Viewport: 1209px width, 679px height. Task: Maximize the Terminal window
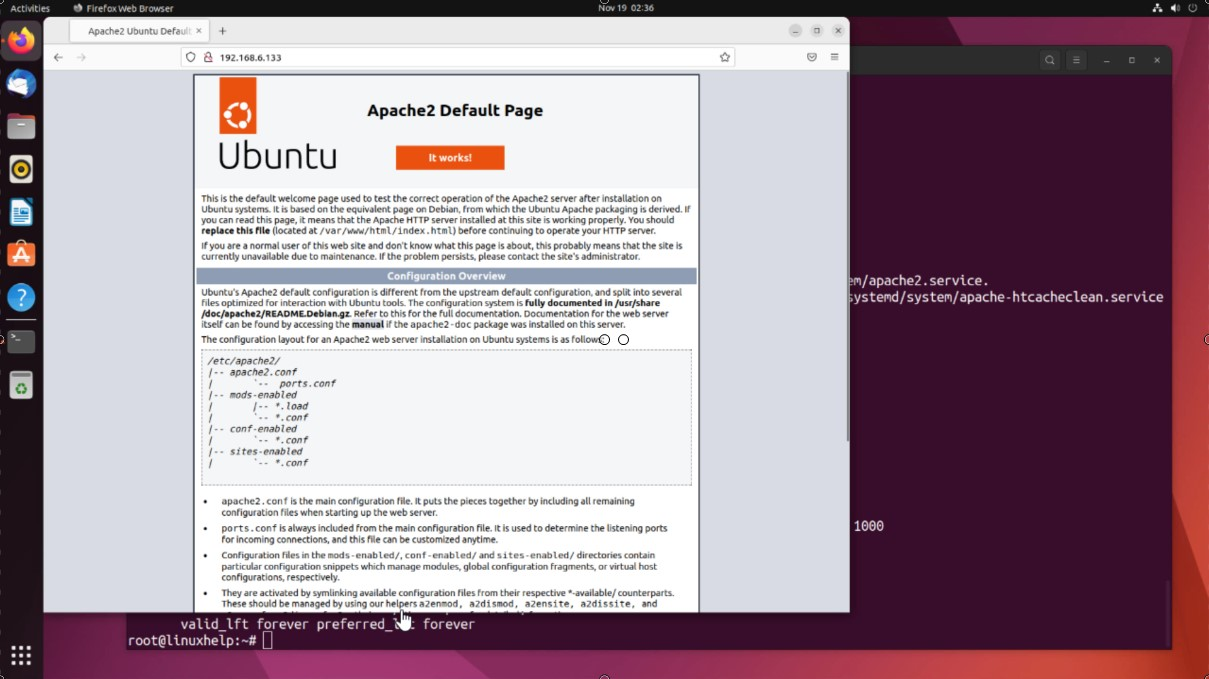coord(1132,60)
